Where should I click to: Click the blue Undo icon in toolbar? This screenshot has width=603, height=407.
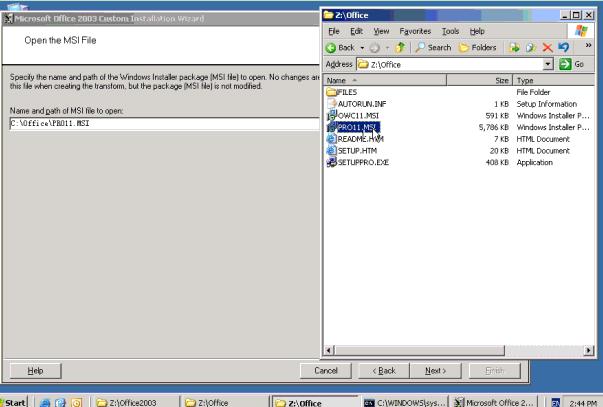[564, 47]
